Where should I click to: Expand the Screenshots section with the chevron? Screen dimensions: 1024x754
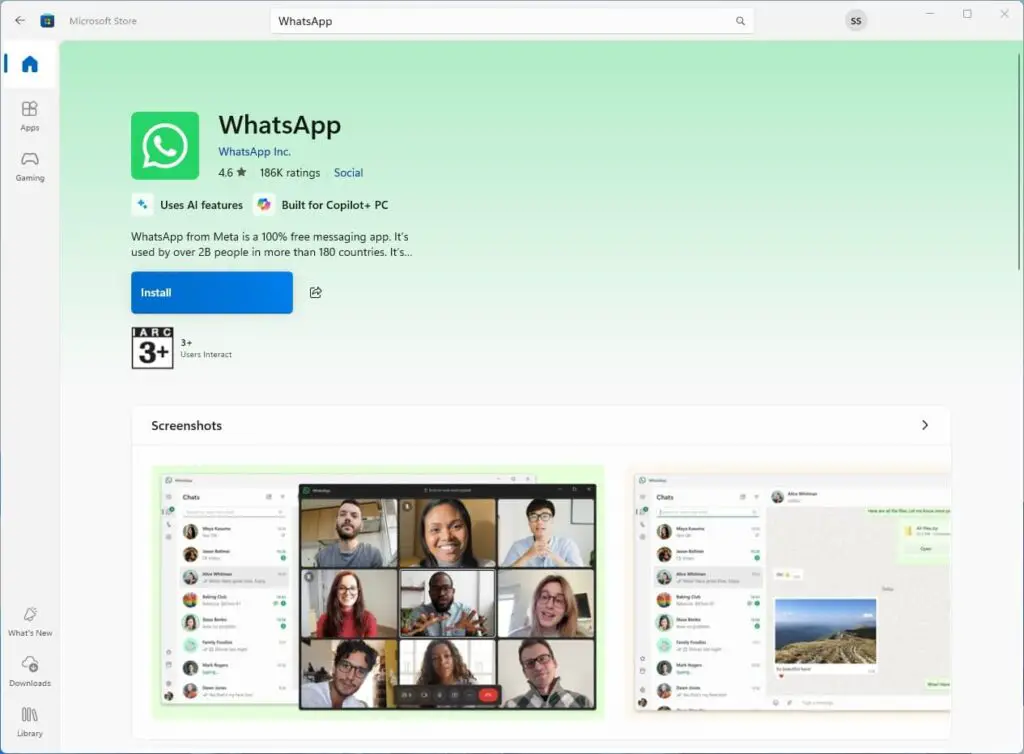925,424
